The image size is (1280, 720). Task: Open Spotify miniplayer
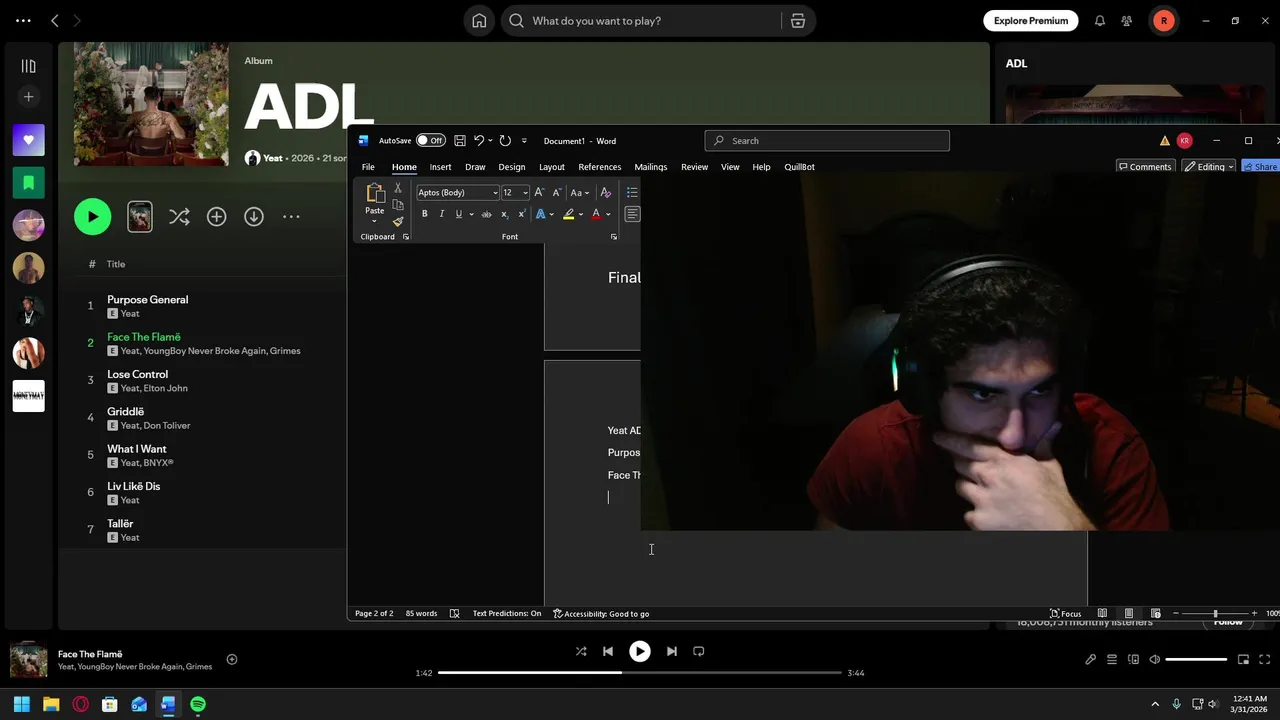(x=1244, y=659)
